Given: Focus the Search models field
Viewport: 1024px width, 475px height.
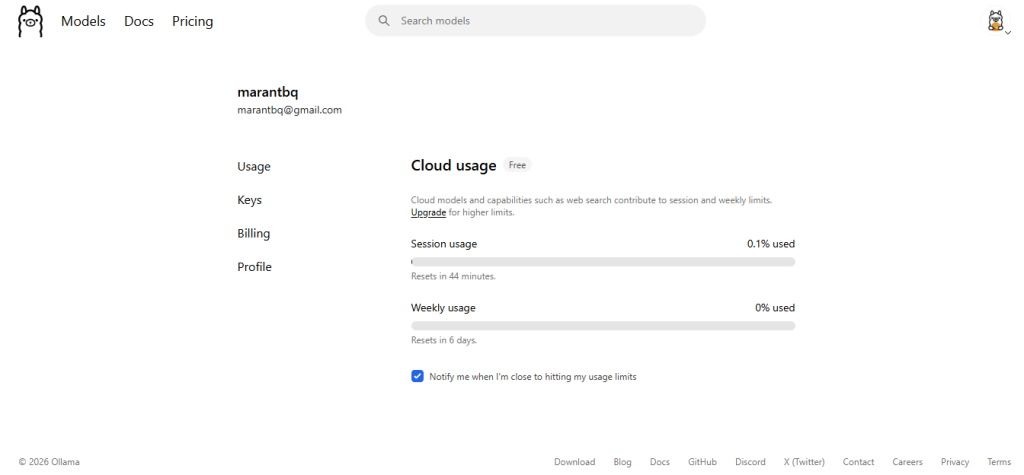Looking at the screenshot, I should (536, 21).
